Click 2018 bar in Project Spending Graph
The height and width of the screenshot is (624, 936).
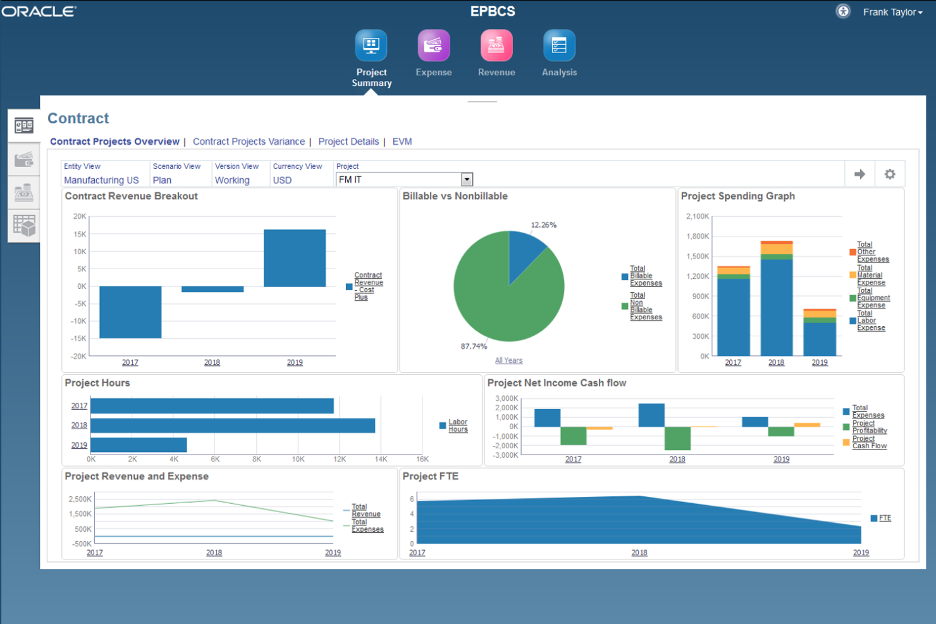pos(777,299)
